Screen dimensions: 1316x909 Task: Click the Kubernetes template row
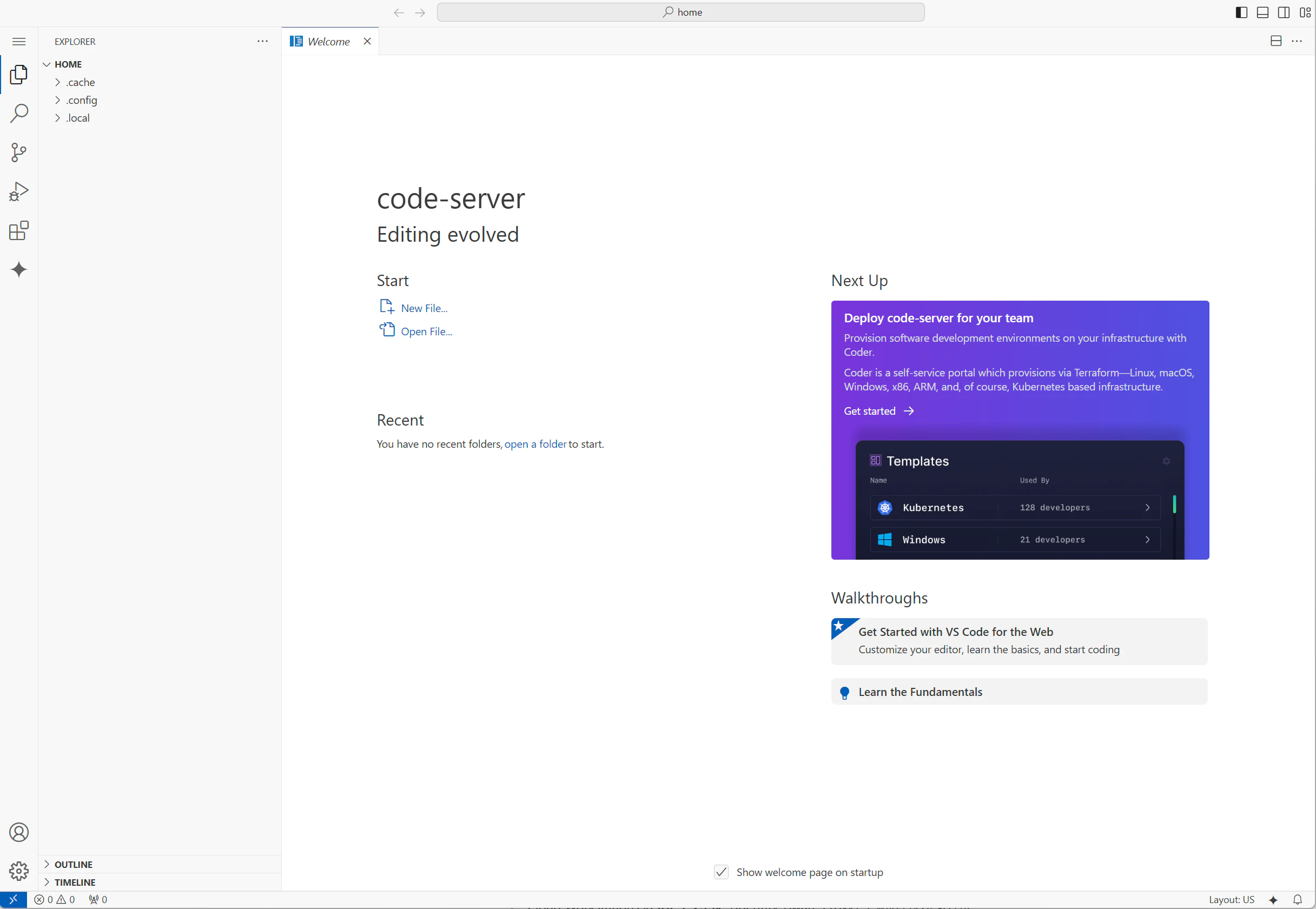1015,507
